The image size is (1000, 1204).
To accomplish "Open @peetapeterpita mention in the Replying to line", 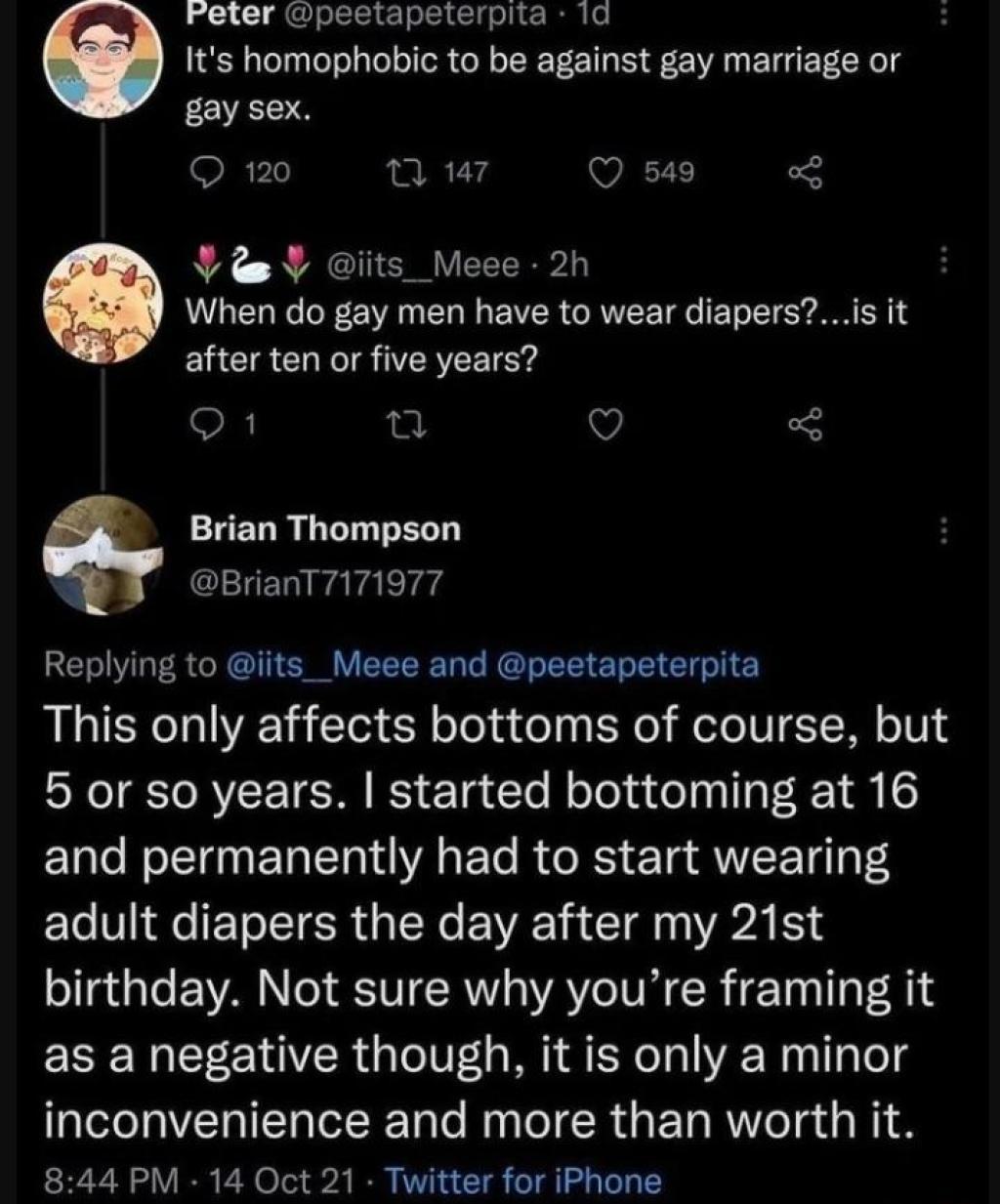I will click(628, 664).
